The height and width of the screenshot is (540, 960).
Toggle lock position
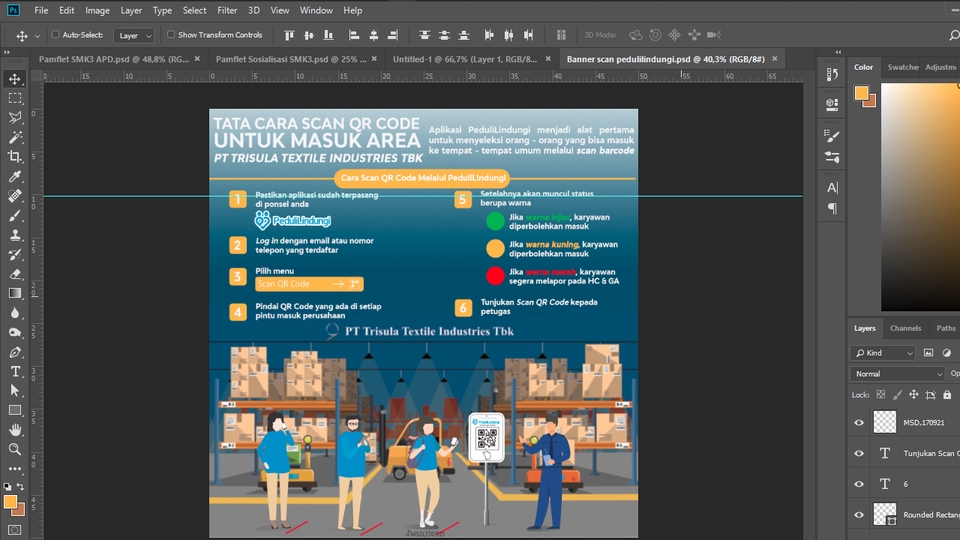(x=913, y=395)
